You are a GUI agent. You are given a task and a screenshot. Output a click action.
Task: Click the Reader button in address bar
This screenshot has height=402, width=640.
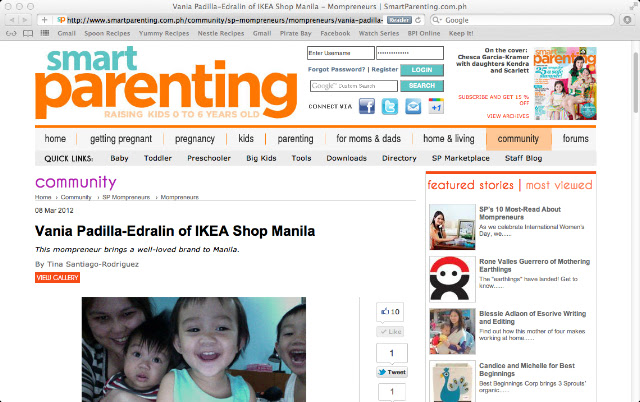tap(399, 20)
